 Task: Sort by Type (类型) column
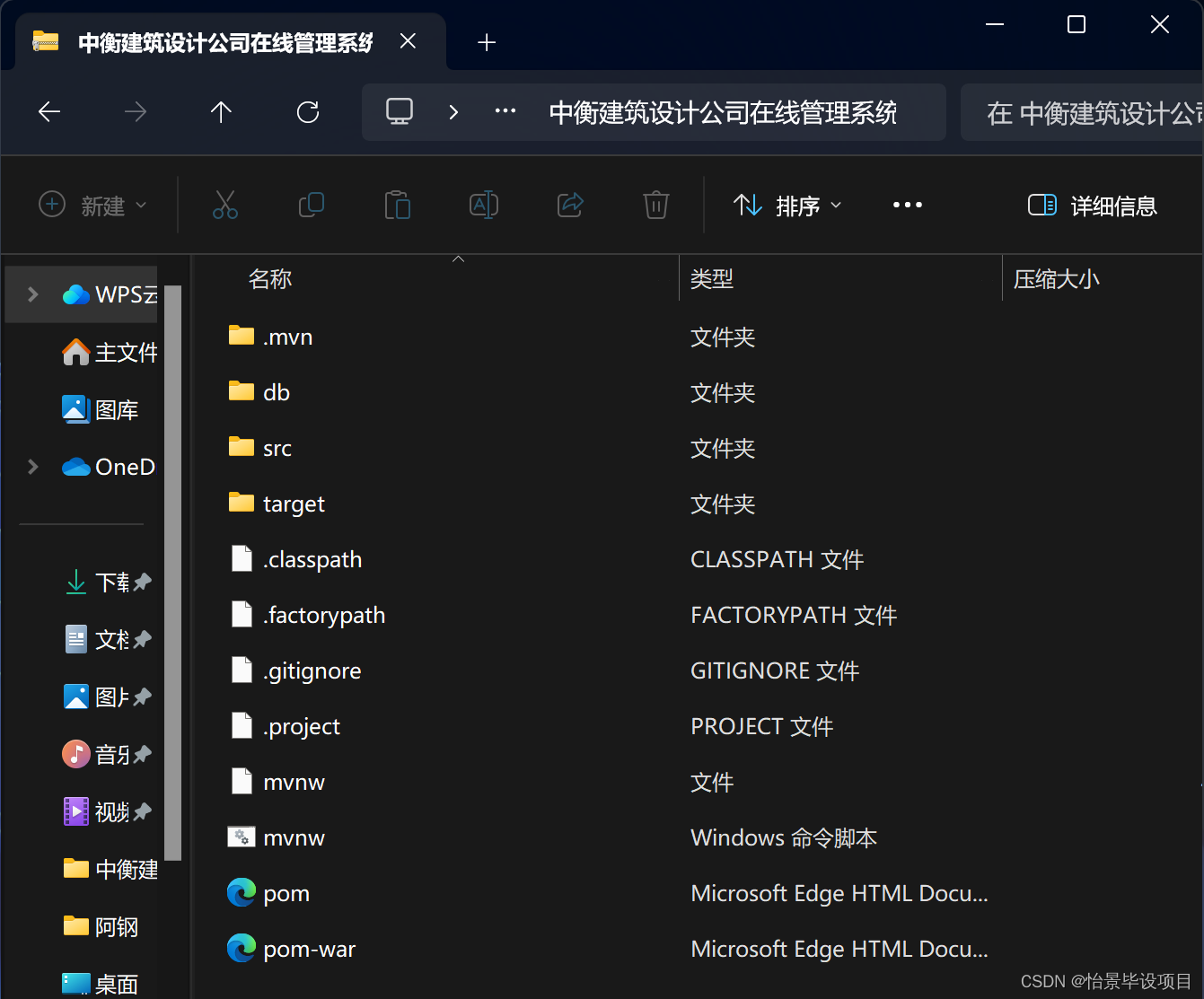coord(712,279)
